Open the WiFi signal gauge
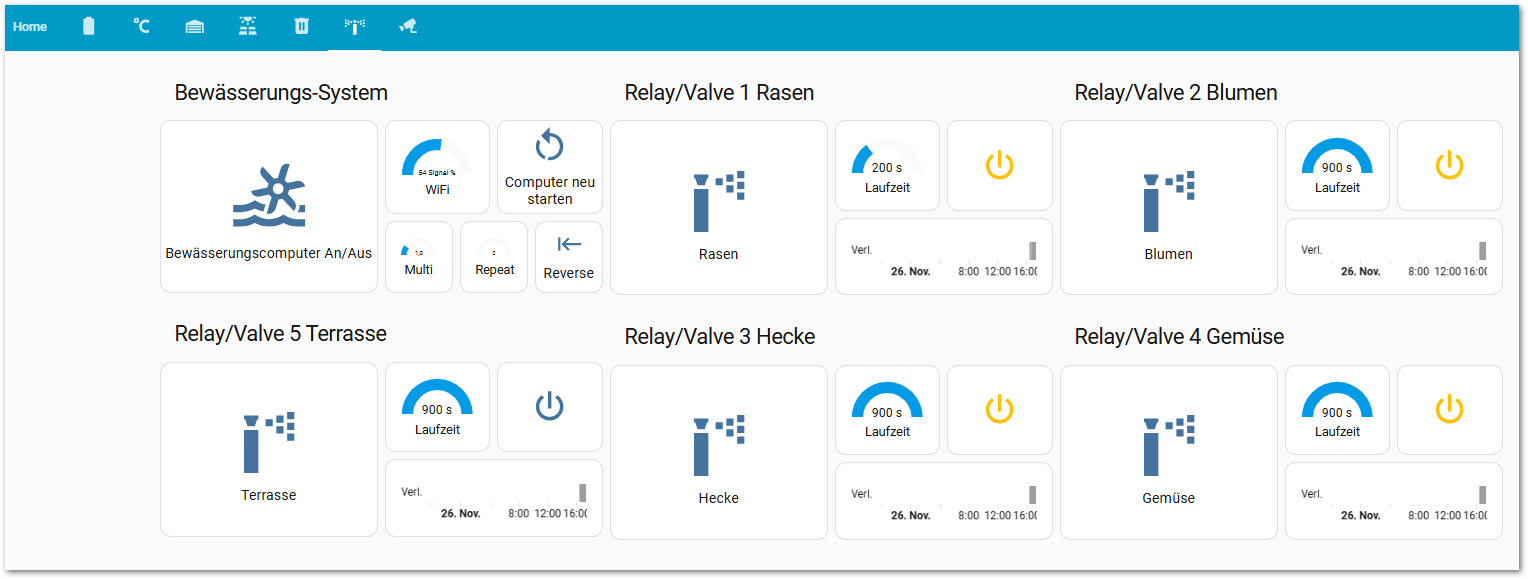Screen dimensions: 1528x579 pos(437,167)
